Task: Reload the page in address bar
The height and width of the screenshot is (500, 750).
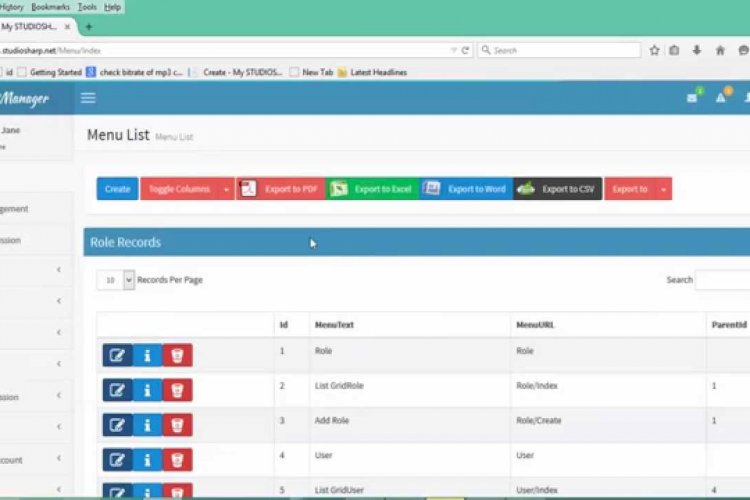Action: pyautogui.click(x=465, y=50)
